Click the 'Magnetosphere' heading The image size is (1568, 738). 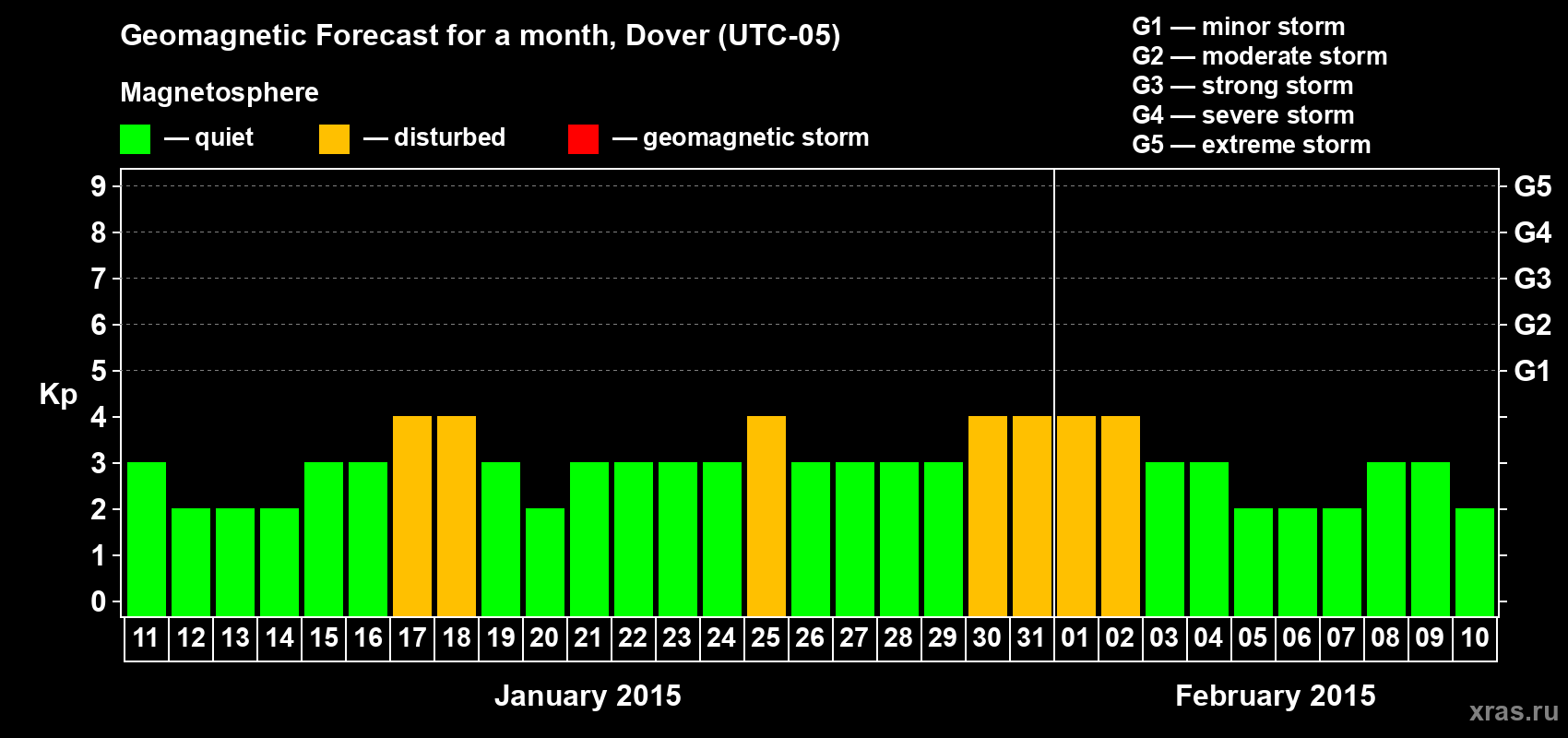tap(220, 92)
